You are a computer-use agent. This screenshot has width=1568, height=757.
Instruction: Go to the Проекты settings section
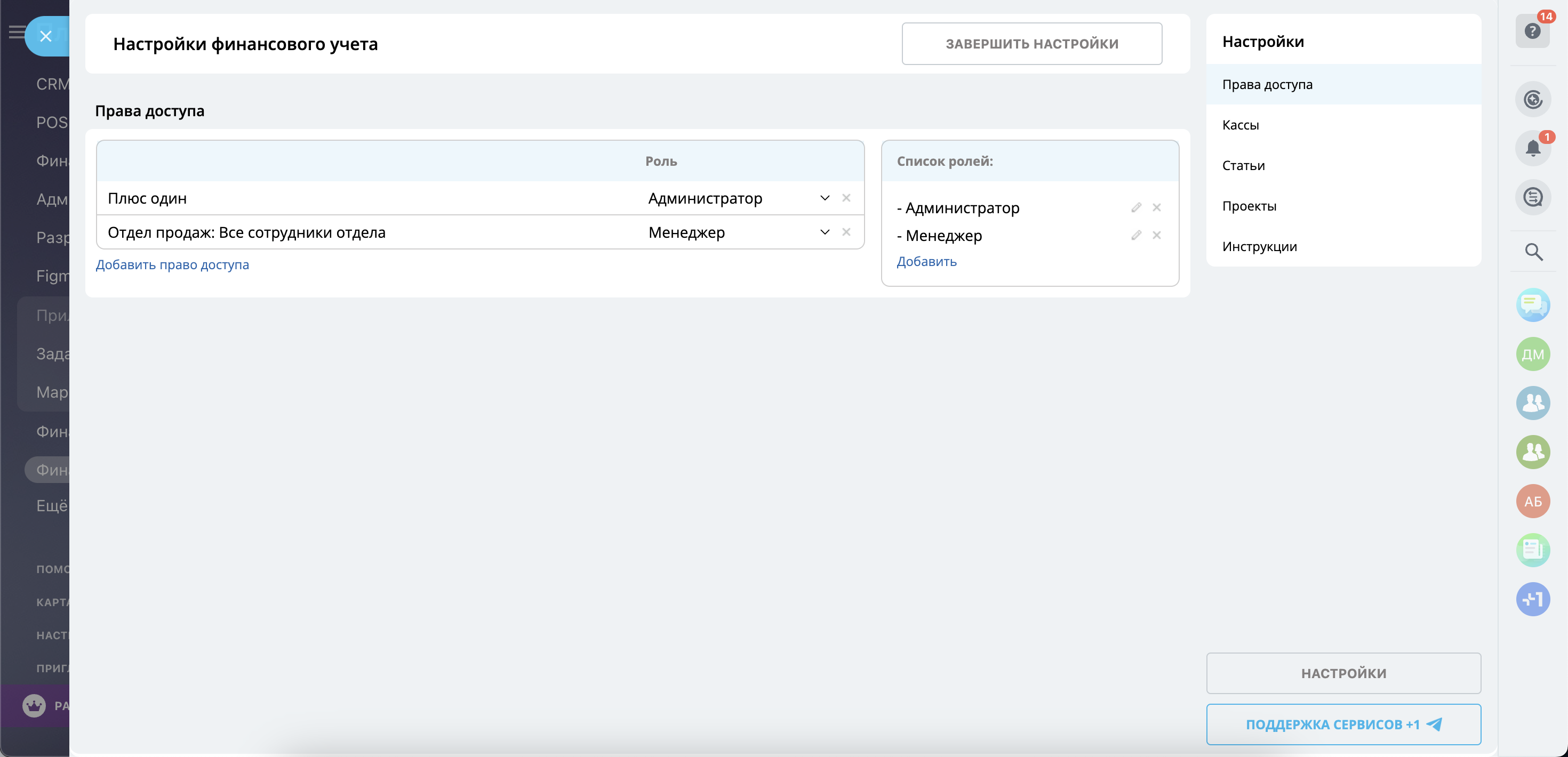coord(1249,206)
